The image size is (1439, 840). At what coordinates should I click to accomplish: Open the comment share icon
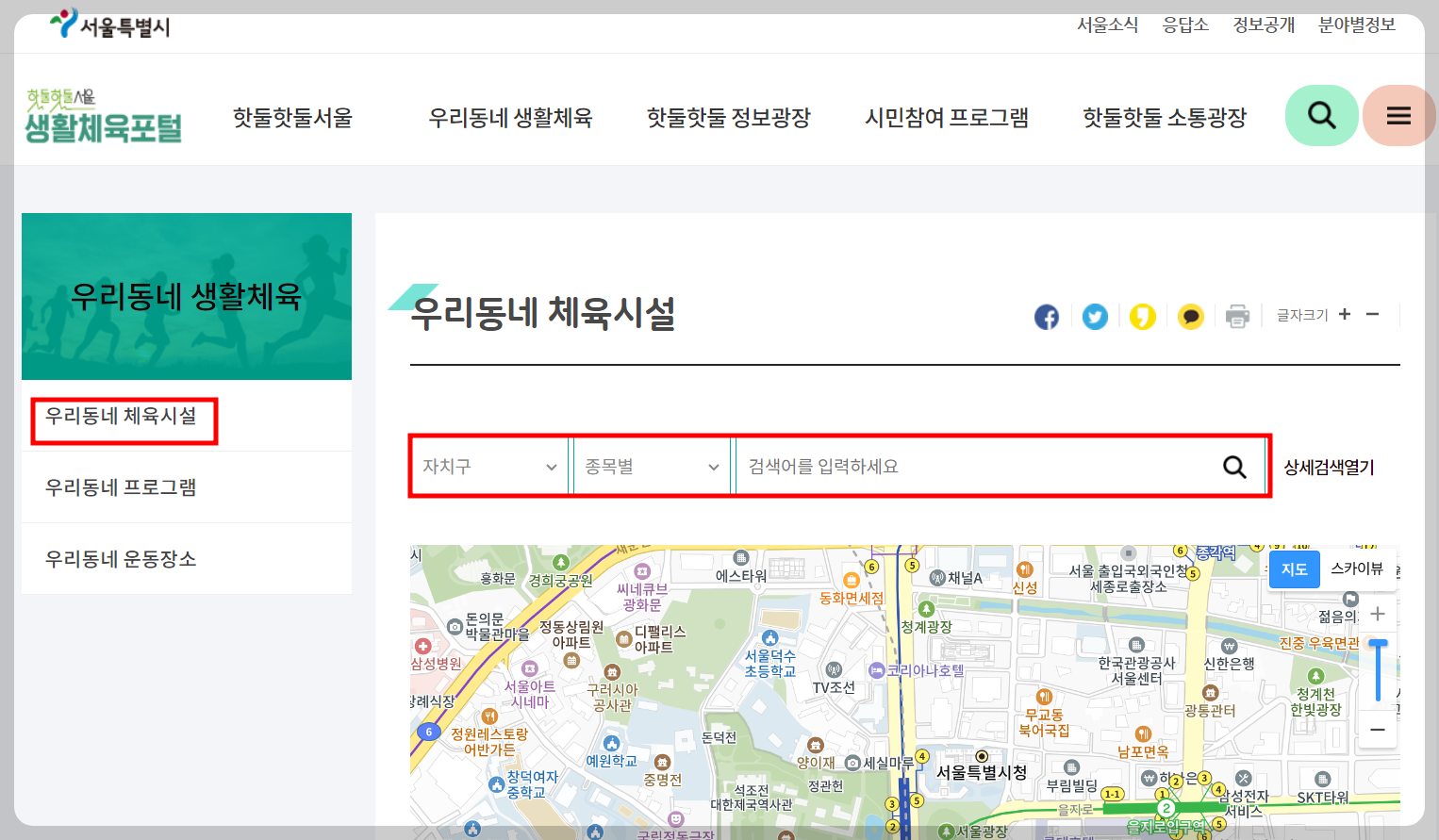[1190, 317]
